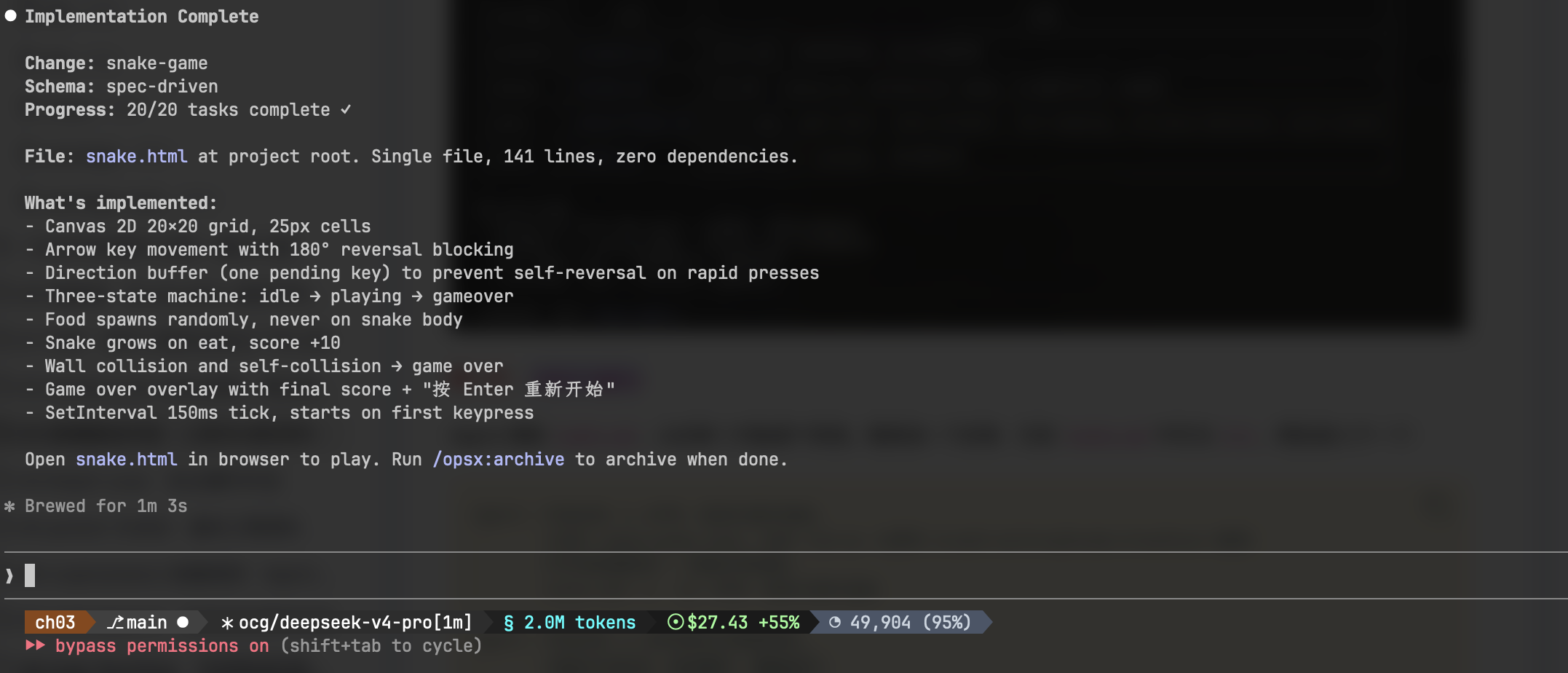The width and height of the screenshot is (1568, 673).
Task: Click the prompt input field with cursor
Action: coord(786,575)
